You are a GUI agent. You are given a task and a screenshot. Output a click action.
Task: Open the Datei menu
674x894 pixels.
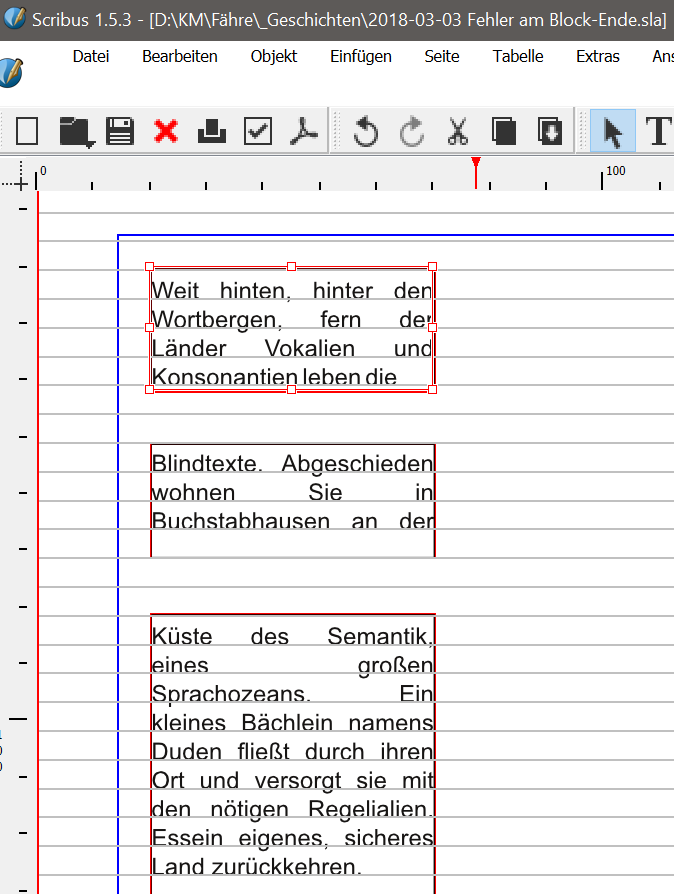coord(91,57)
